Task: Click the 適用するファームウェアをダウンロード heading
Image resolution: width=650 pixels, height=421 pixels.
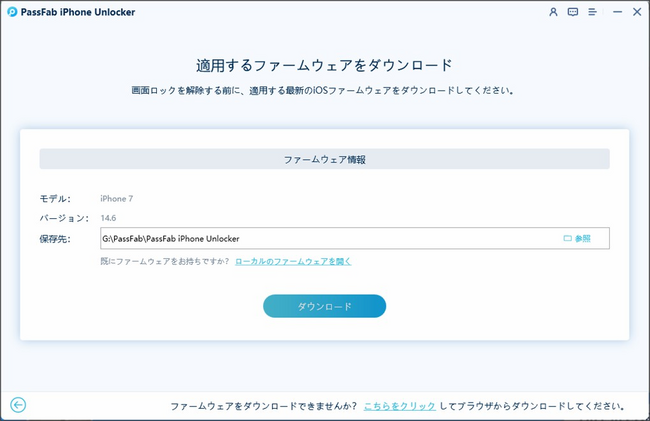Action: pos(324,65)
